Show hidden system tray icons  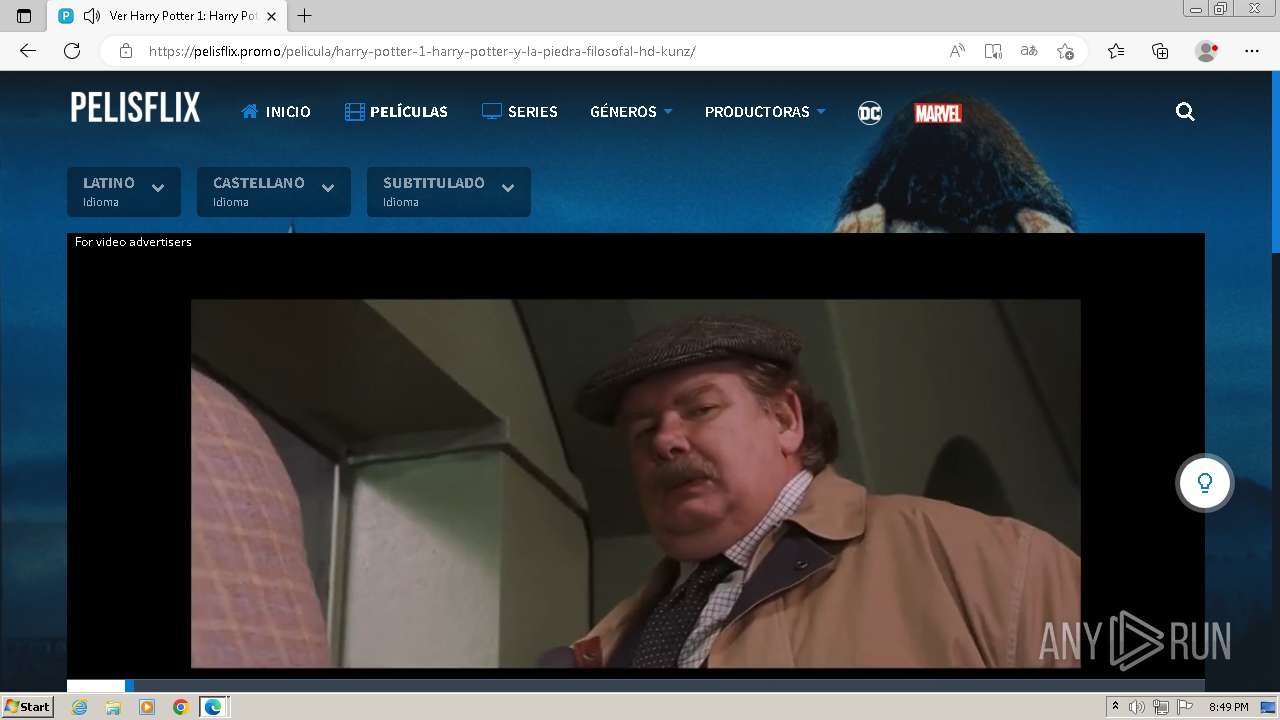[1115, 707]
